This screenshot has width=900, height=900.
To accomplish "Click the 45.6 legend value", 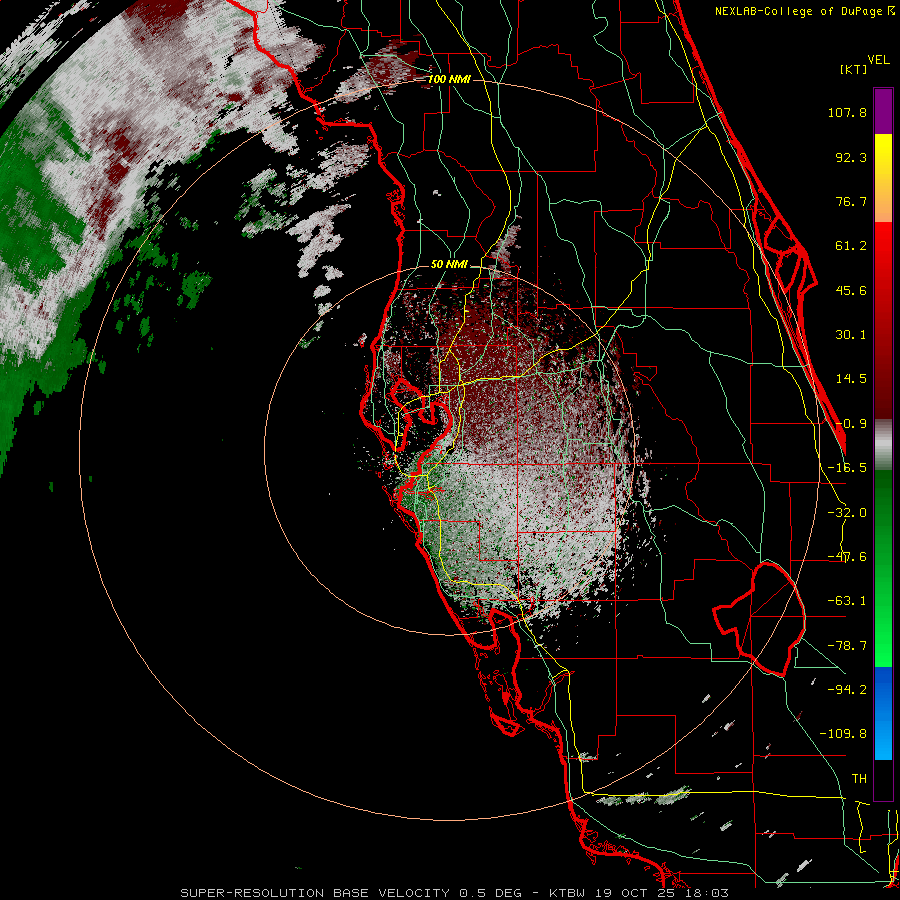I will point(851,290).
